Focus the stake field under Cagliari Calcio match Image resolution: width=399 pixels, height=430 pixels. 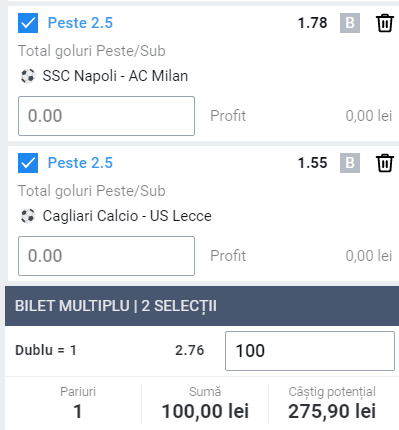[x=106, y=256]
